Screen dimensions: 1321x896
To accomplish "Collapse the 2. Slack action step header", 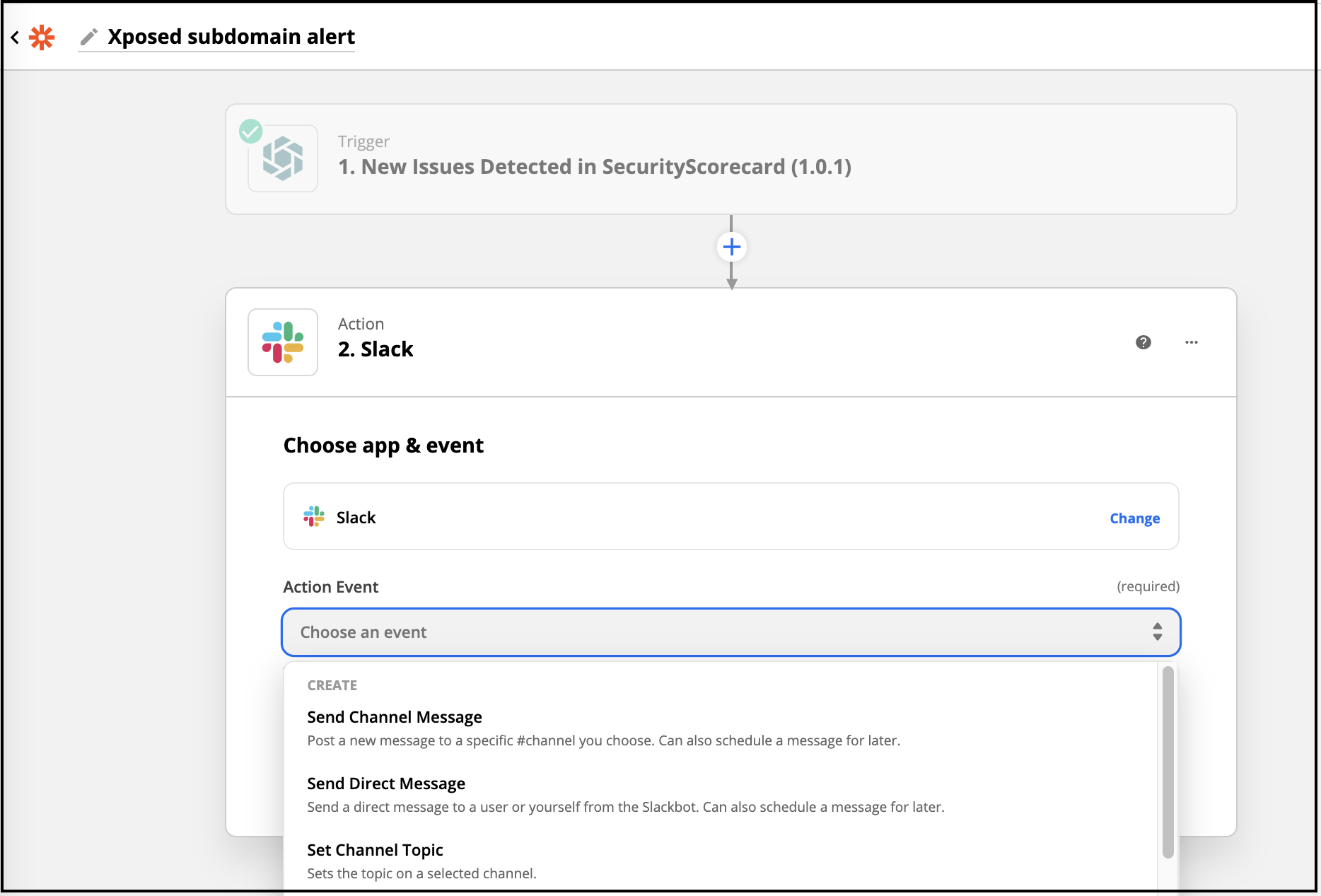I will click(731, 342).
